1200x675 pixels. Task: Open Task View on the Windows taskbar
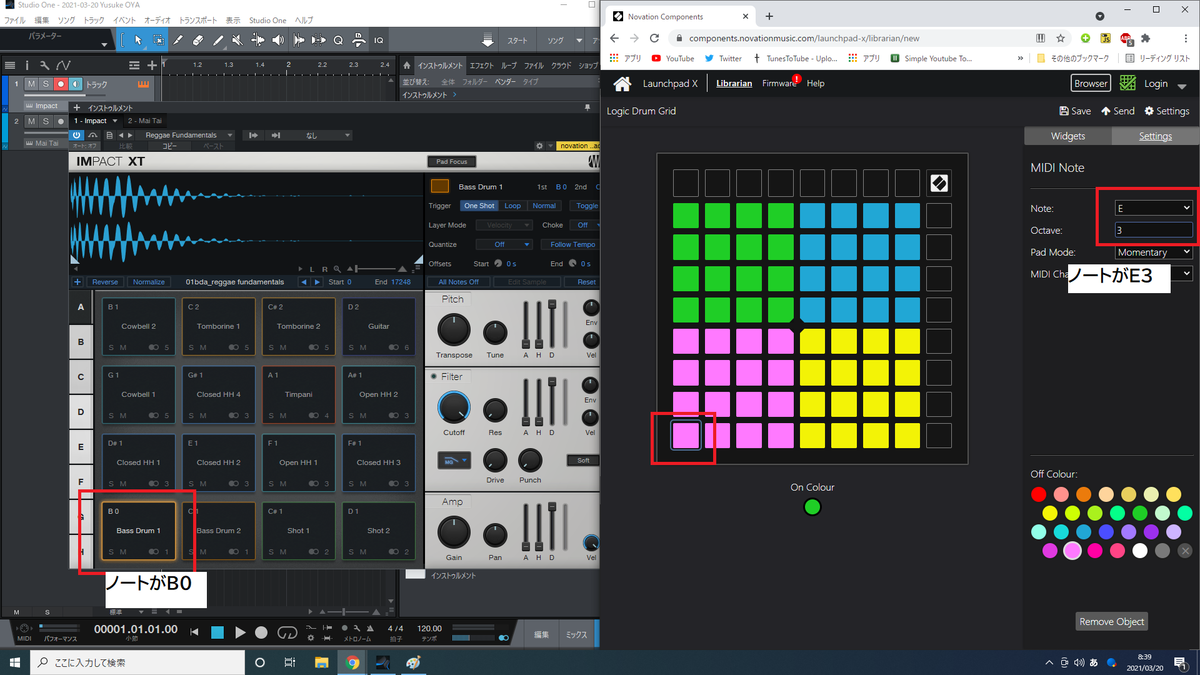(290, 662)
